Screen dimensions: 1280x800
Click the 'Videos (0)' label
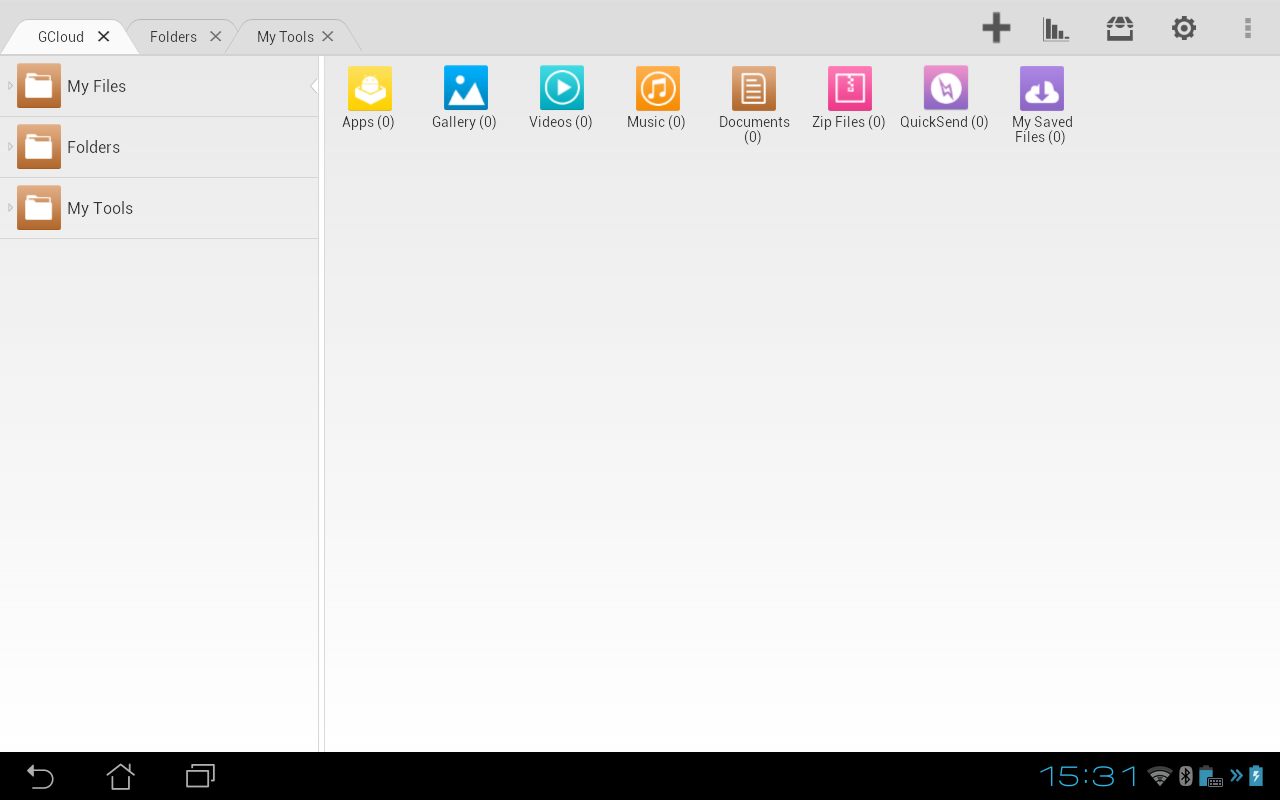coord(561,122)
